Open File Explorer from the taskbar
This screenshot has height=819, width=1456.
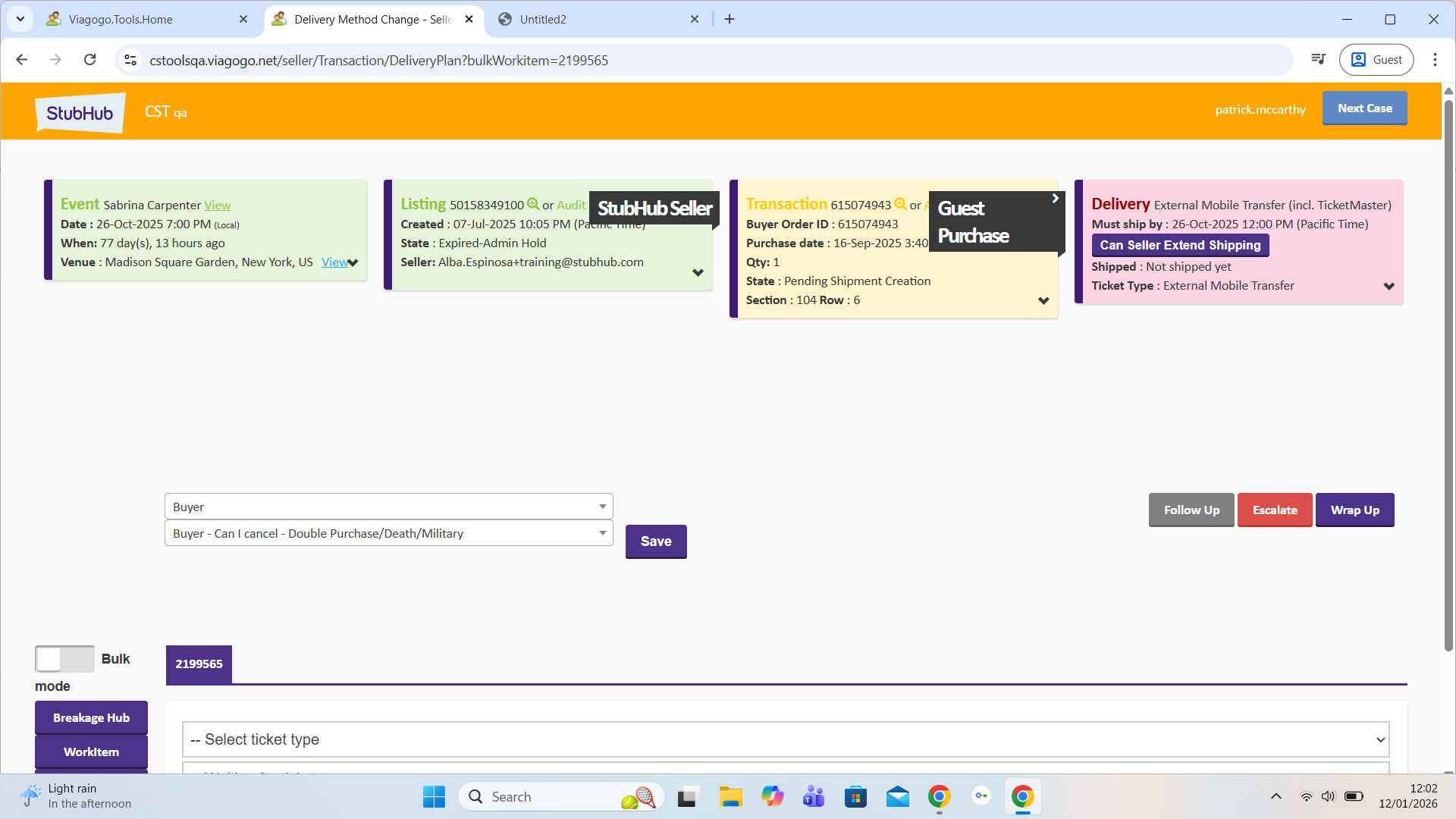click(x=730, y=797)
